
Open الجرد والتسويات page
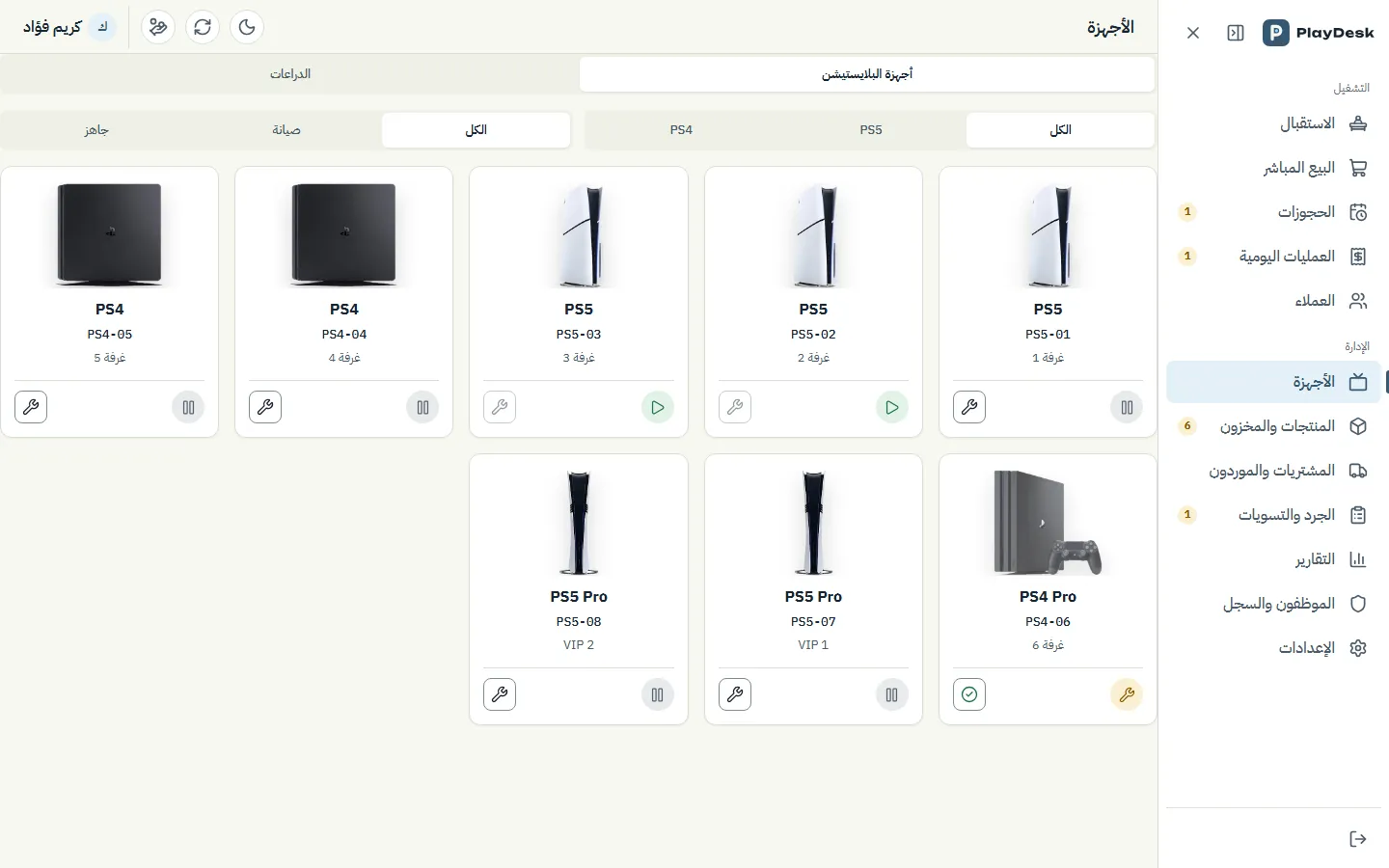click(1273, 515)
